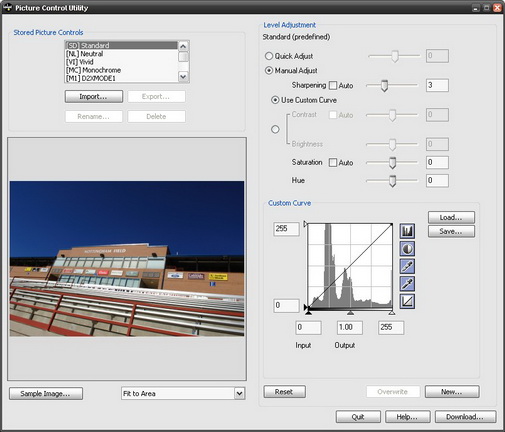Enable the Sharpening Auto checkbox
Screen dimensions: 505x432
click(333, 85)
